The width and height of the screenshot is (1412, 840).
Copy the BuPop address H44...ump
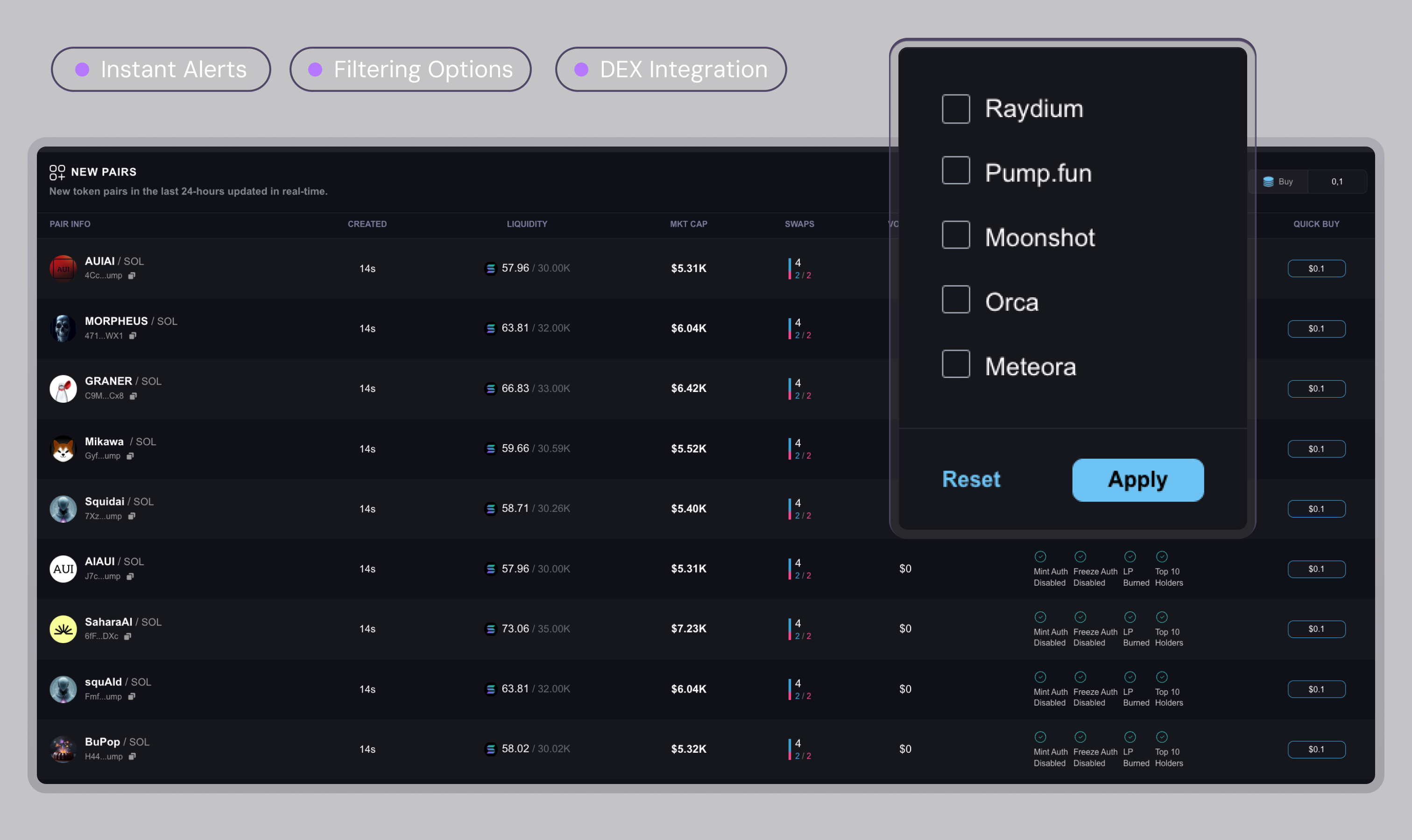coord(132,756)
